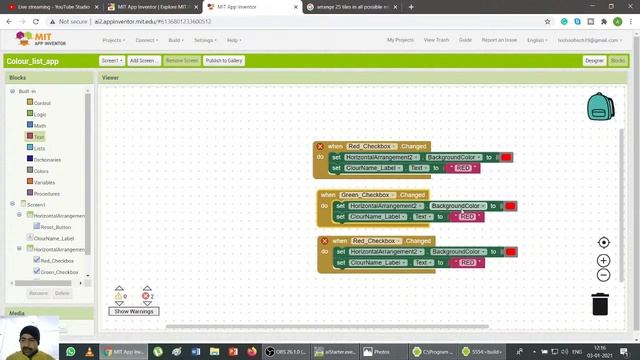The width and height of the screenshot is (640, 360).
Task: Click error icon on upper Red_Checkbox block
Action: (x=320, y=147)
